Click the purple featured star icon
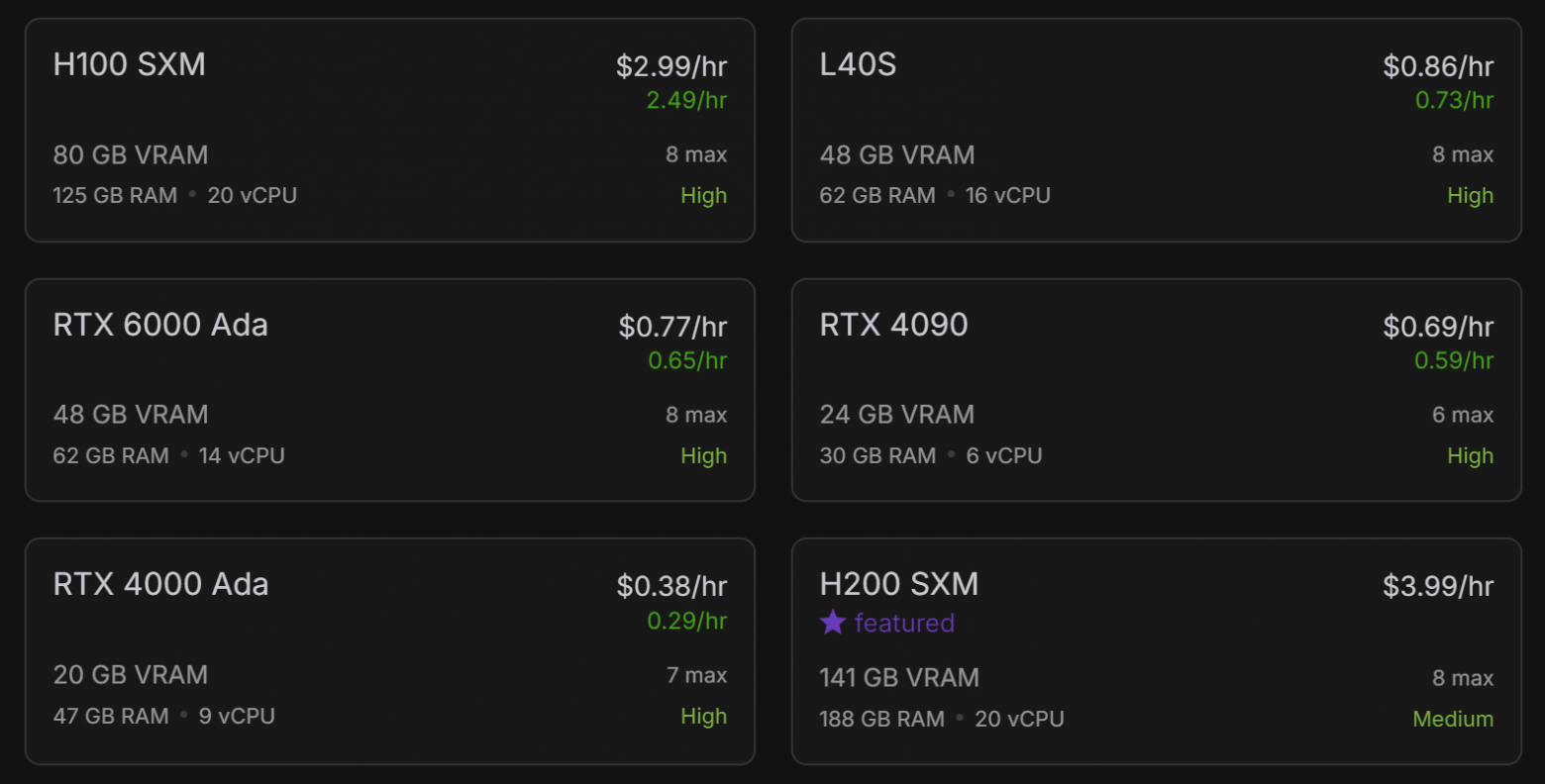 point(833,623)
